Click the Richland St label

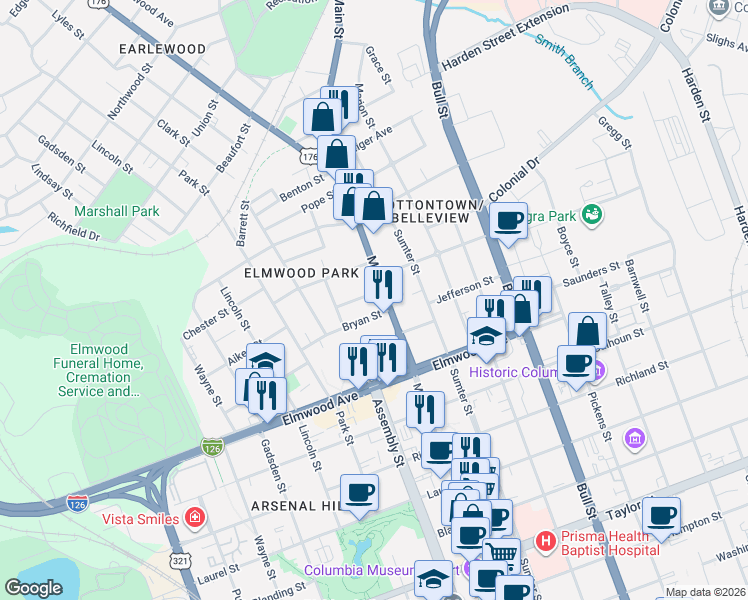(x=642, y=374)
